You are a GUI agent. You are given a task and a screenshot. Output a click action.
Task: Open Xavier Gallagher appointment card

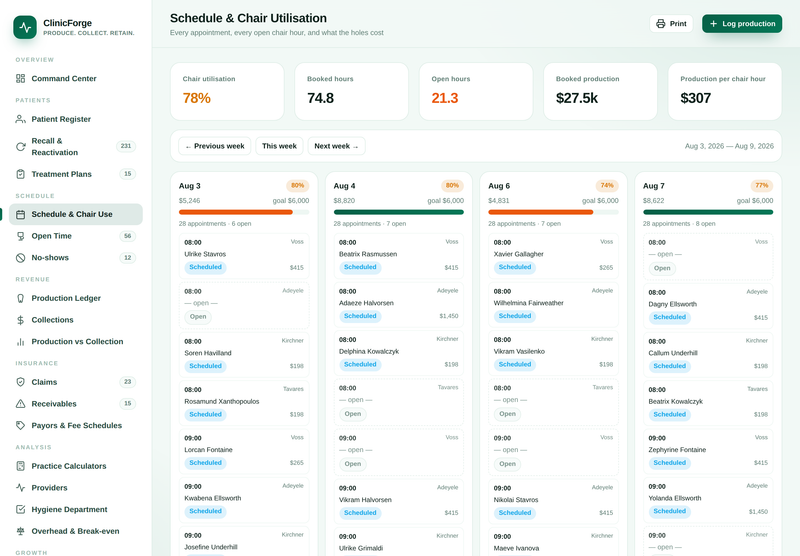[553, 255]
